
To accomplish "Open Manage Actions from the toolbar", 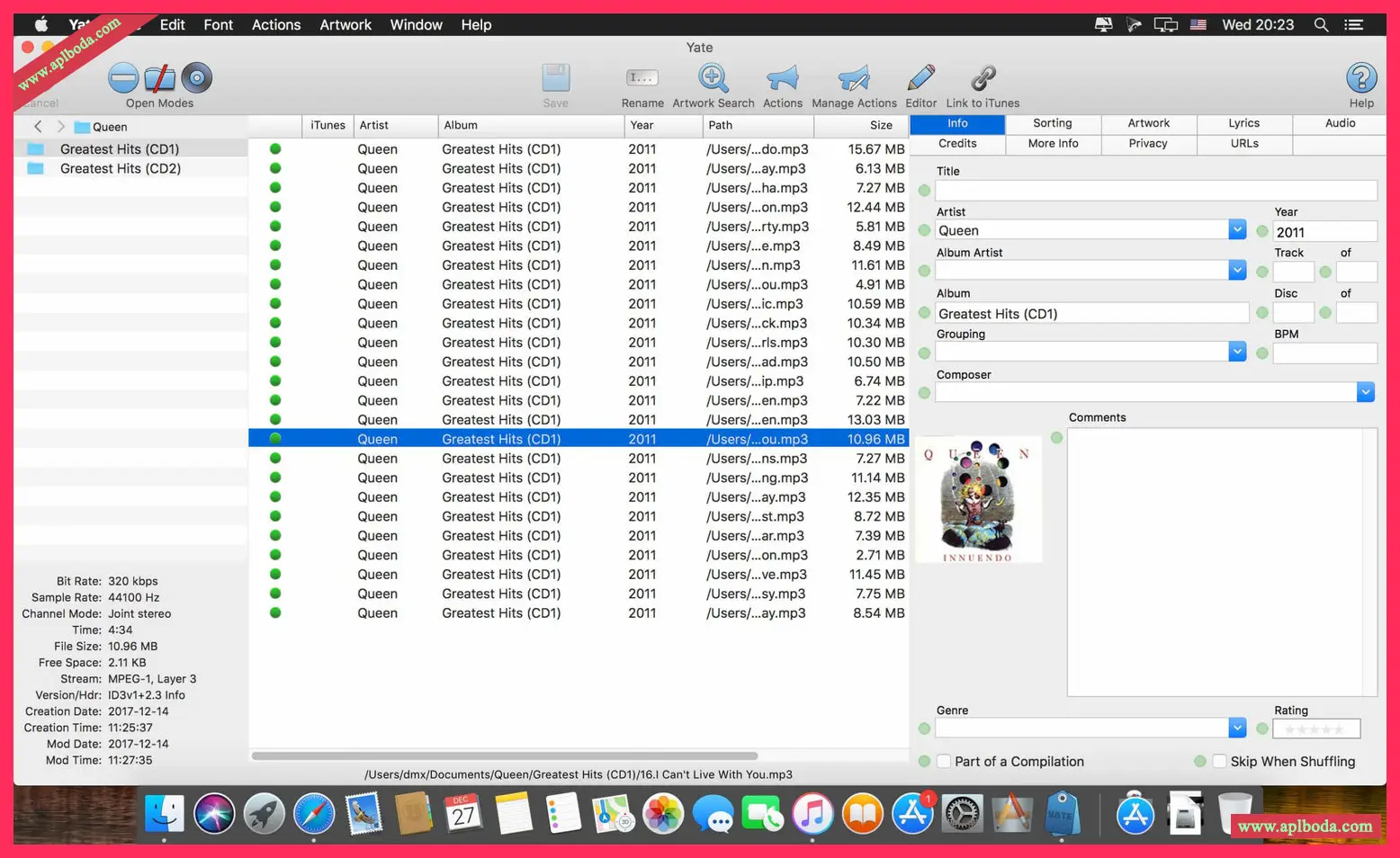I will coord(853,79).
